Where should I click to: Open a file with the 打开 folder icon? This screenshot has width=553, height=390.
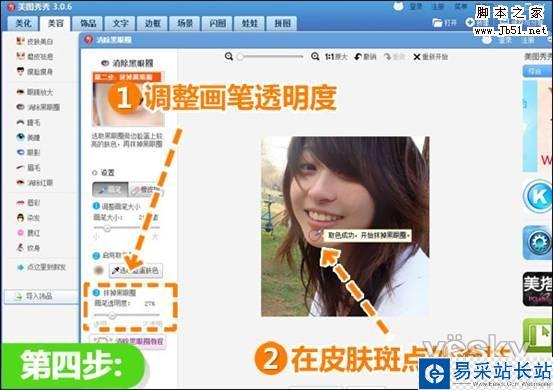pyautogui.click(x=444, y=23)
